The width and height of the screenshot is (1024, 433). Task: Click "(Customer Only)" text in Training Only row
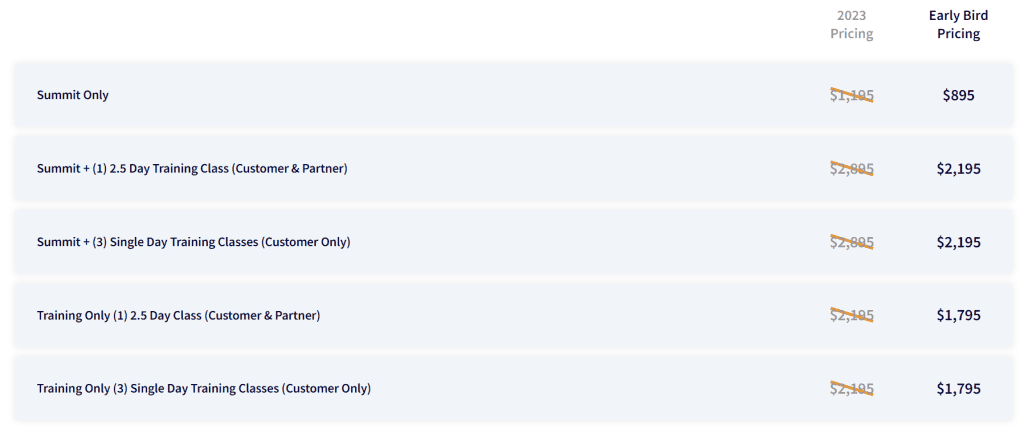pyautogui.click(x=326, y=389)
